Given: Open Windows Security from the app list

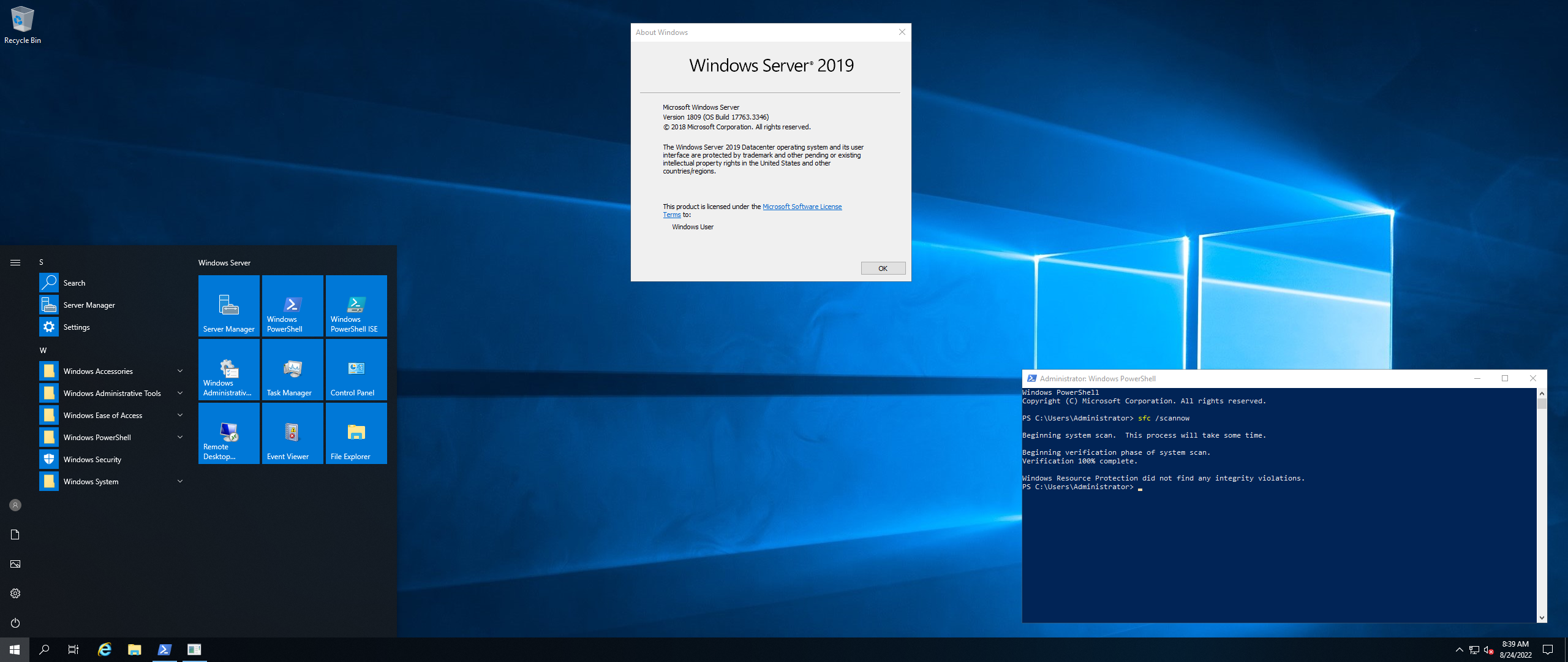Looking at the screenshot, I should (113, 459).
